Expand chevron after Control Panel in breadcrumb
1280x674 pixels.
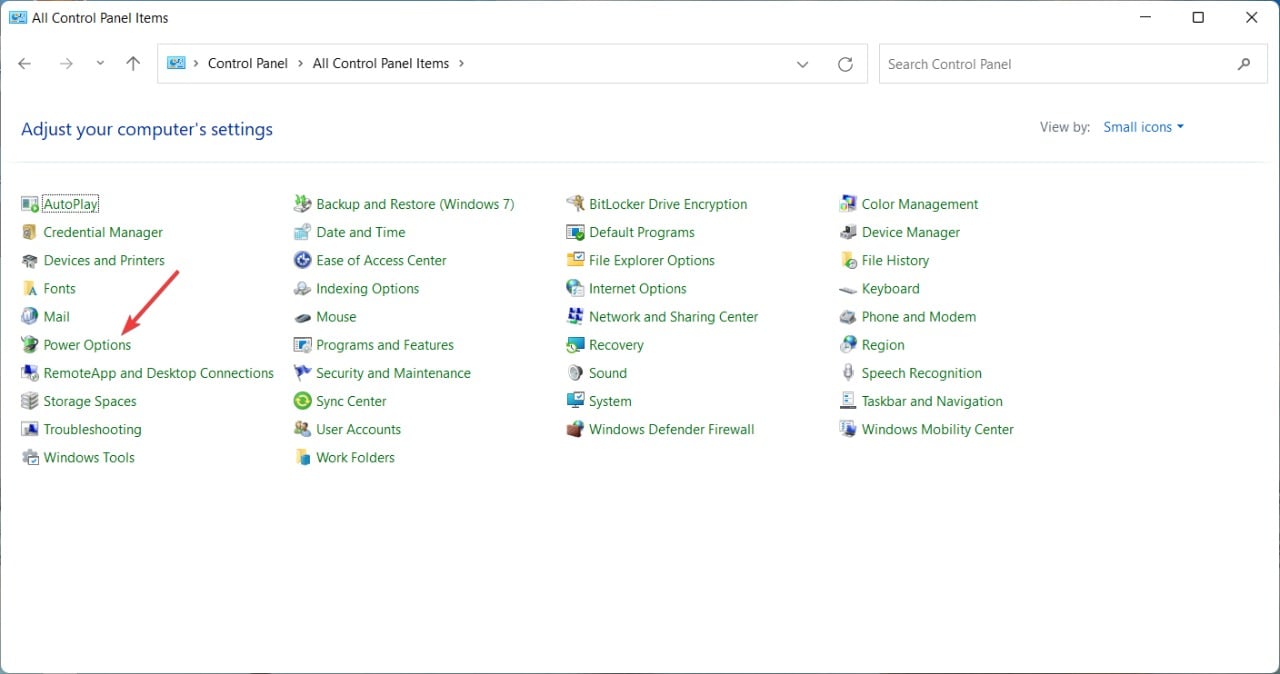tap(300, 63)
